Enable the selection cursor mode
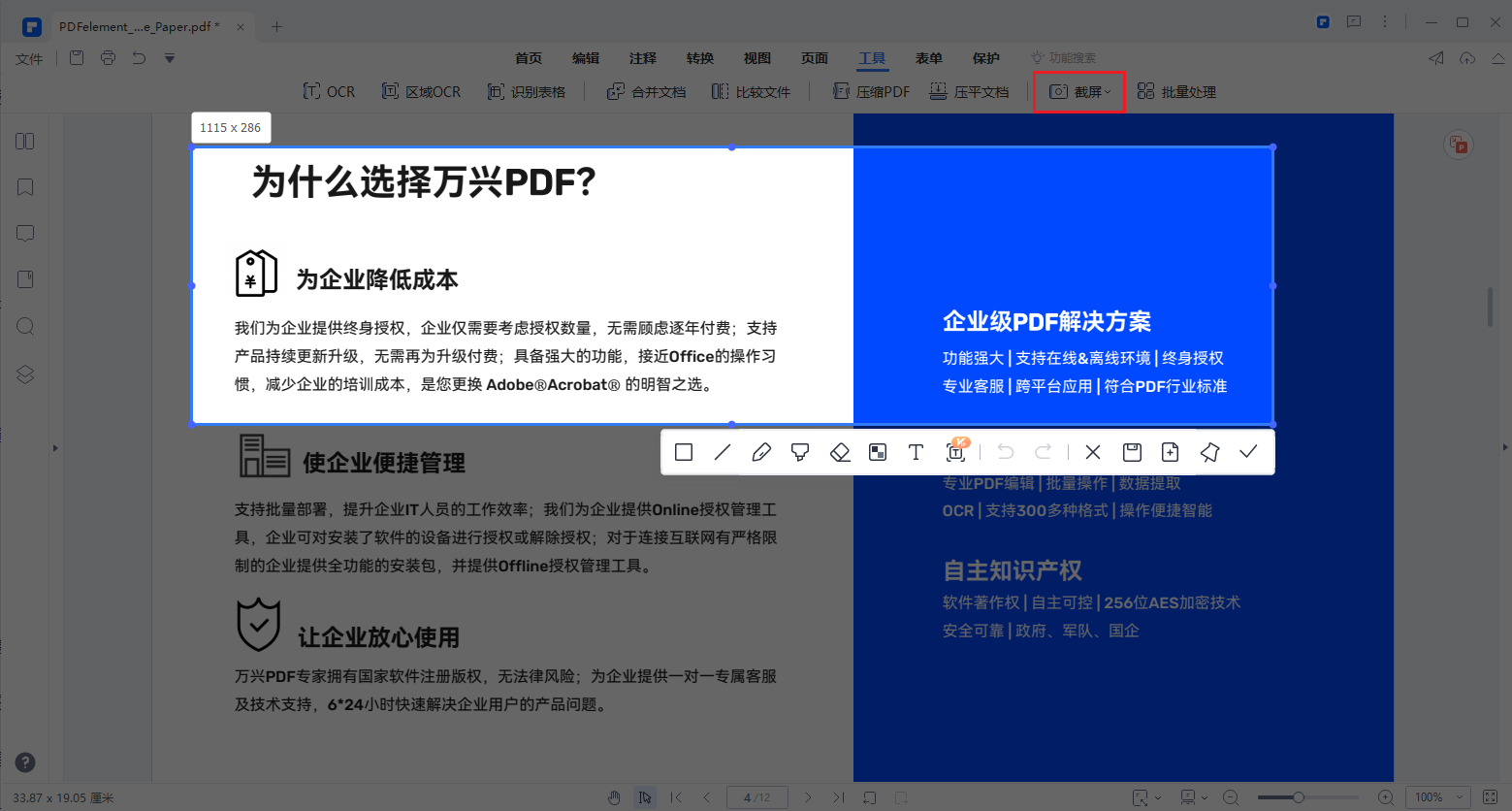The image size is (1512, 811). point(645,796)
